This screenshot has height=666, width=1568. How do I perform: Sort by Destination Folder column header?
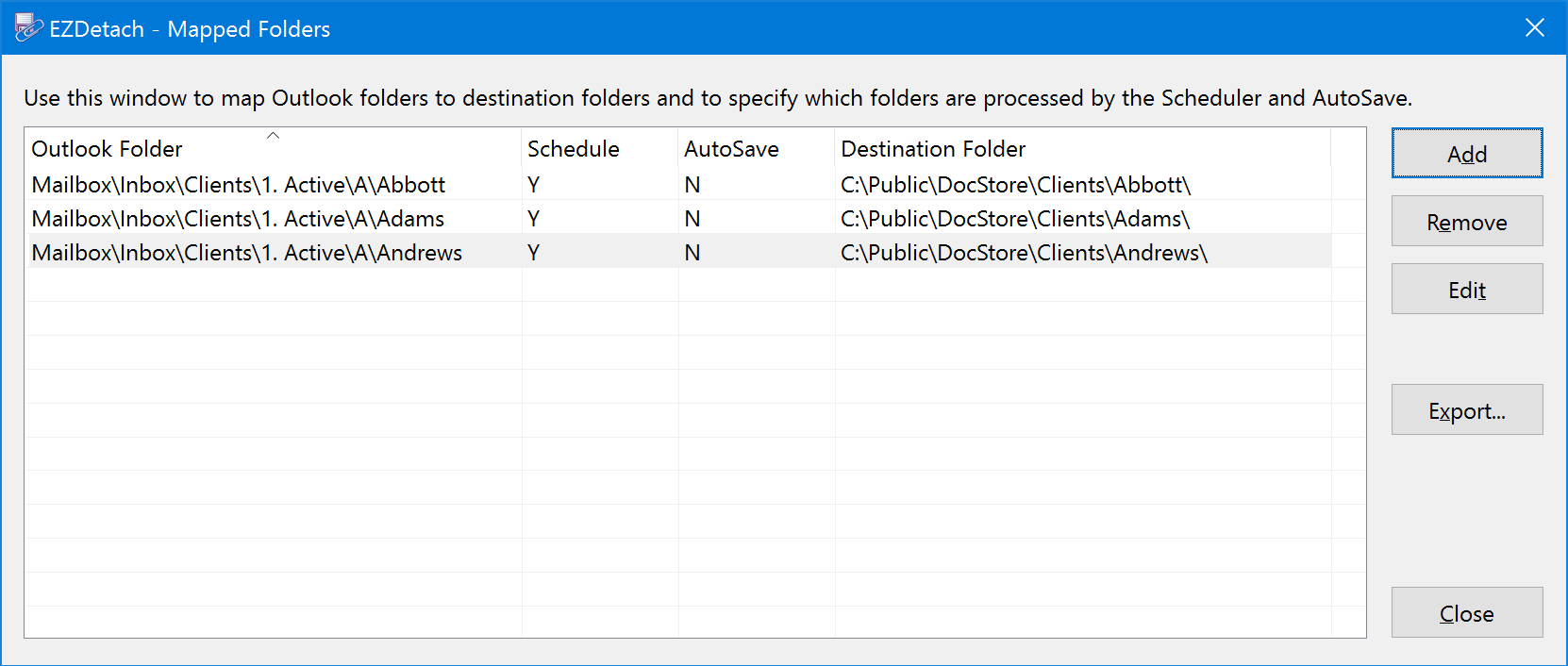click(1083, 148)
